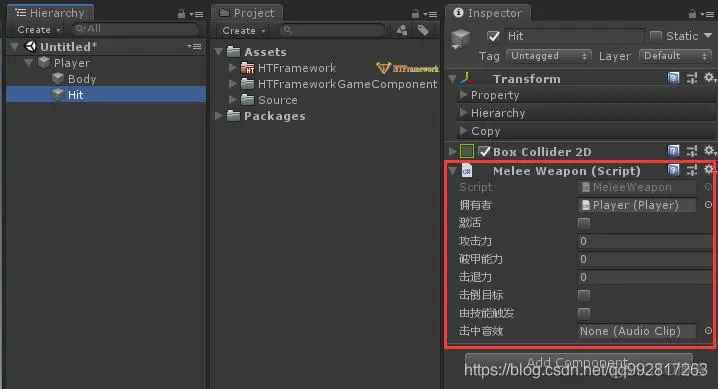Collapse the Assets folder tree
Screen dimensions: 718x389
[x=218, y=52]
